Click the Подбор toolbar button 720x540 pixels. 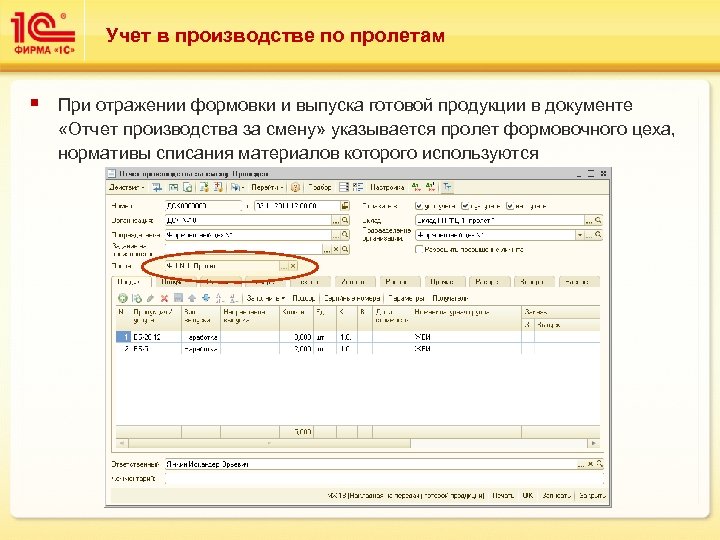pyautogui.click(x=320, y=187)
